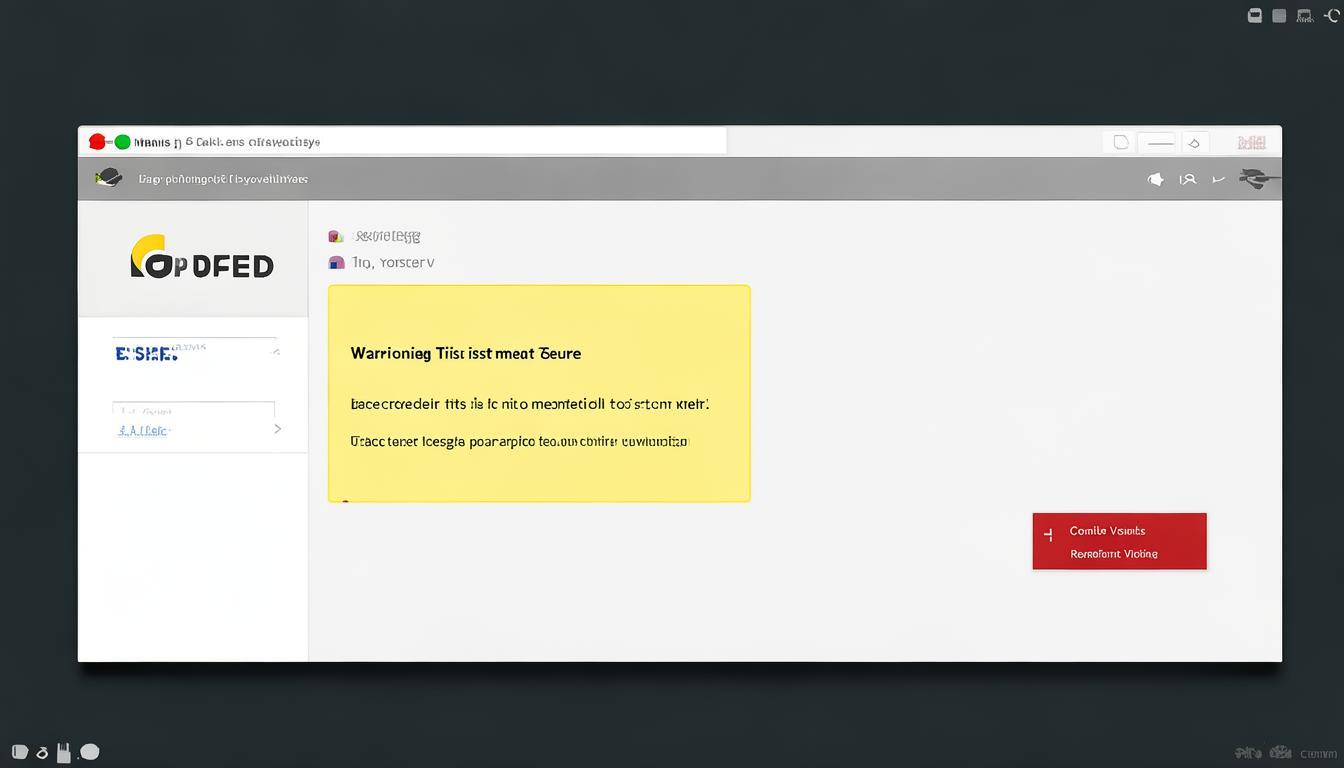Click the colorful cube icon above yellow warning
1344x768 pixels.
[336, 237]
